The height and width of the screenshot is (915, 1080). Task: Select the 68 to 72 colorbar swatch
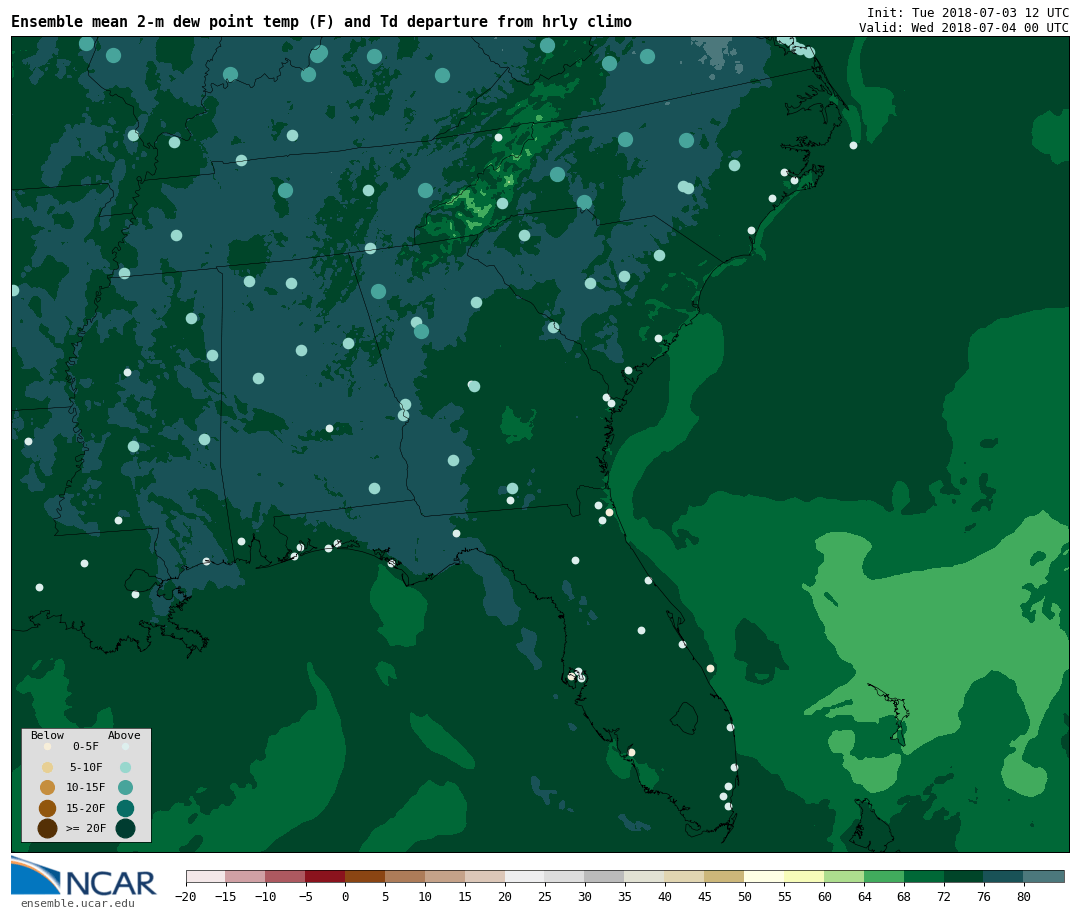tap(924, 876)
